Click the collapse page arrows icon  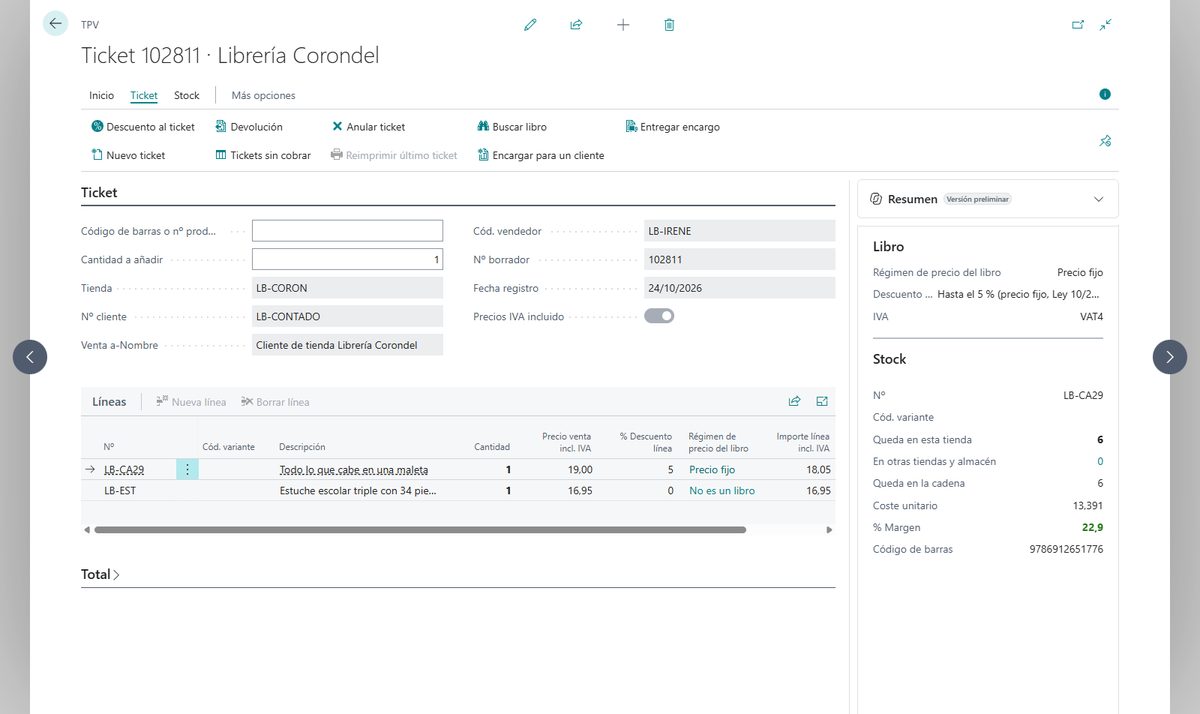[x=1105, y=25]
